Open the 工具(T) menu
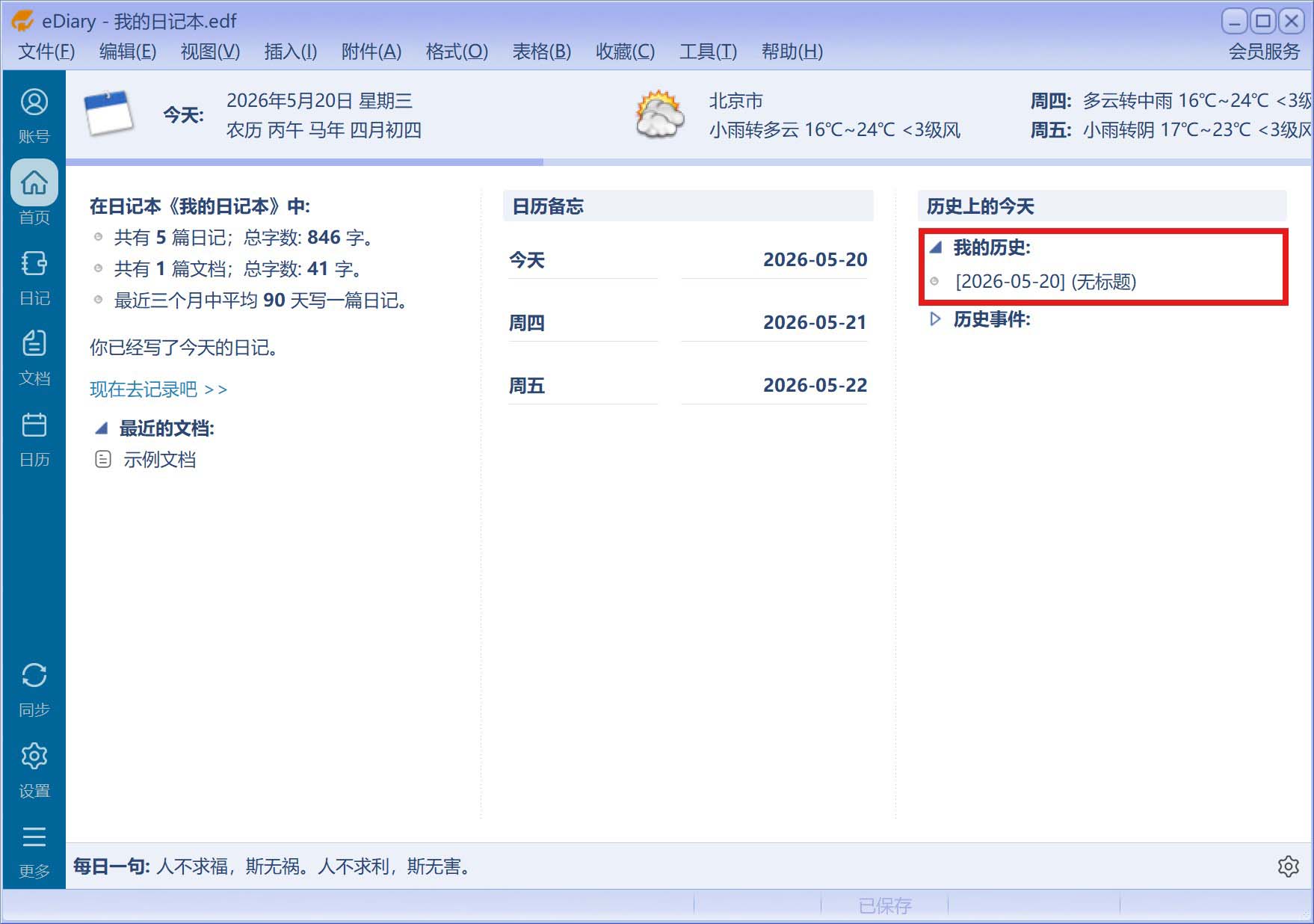 [x=708, y=52]
